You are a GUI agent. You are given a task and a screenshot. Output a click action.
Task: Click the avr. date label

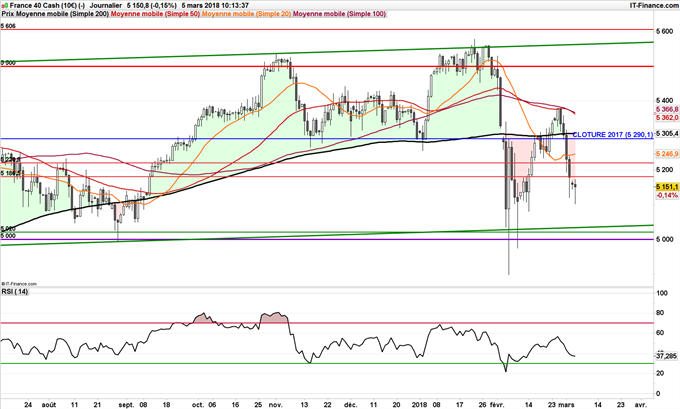coord(640,405)
